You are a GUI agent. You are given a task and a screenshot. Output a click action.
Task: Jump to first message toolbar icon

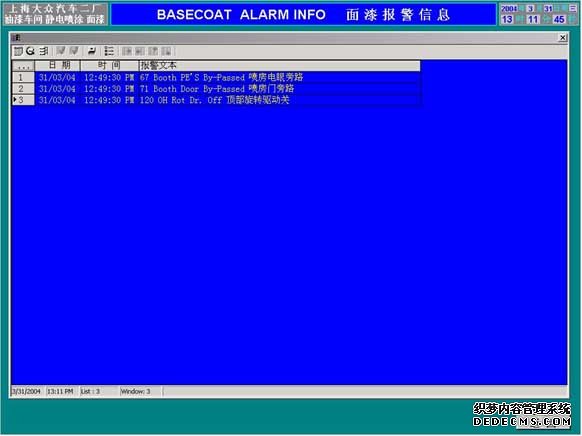(127, 51)
